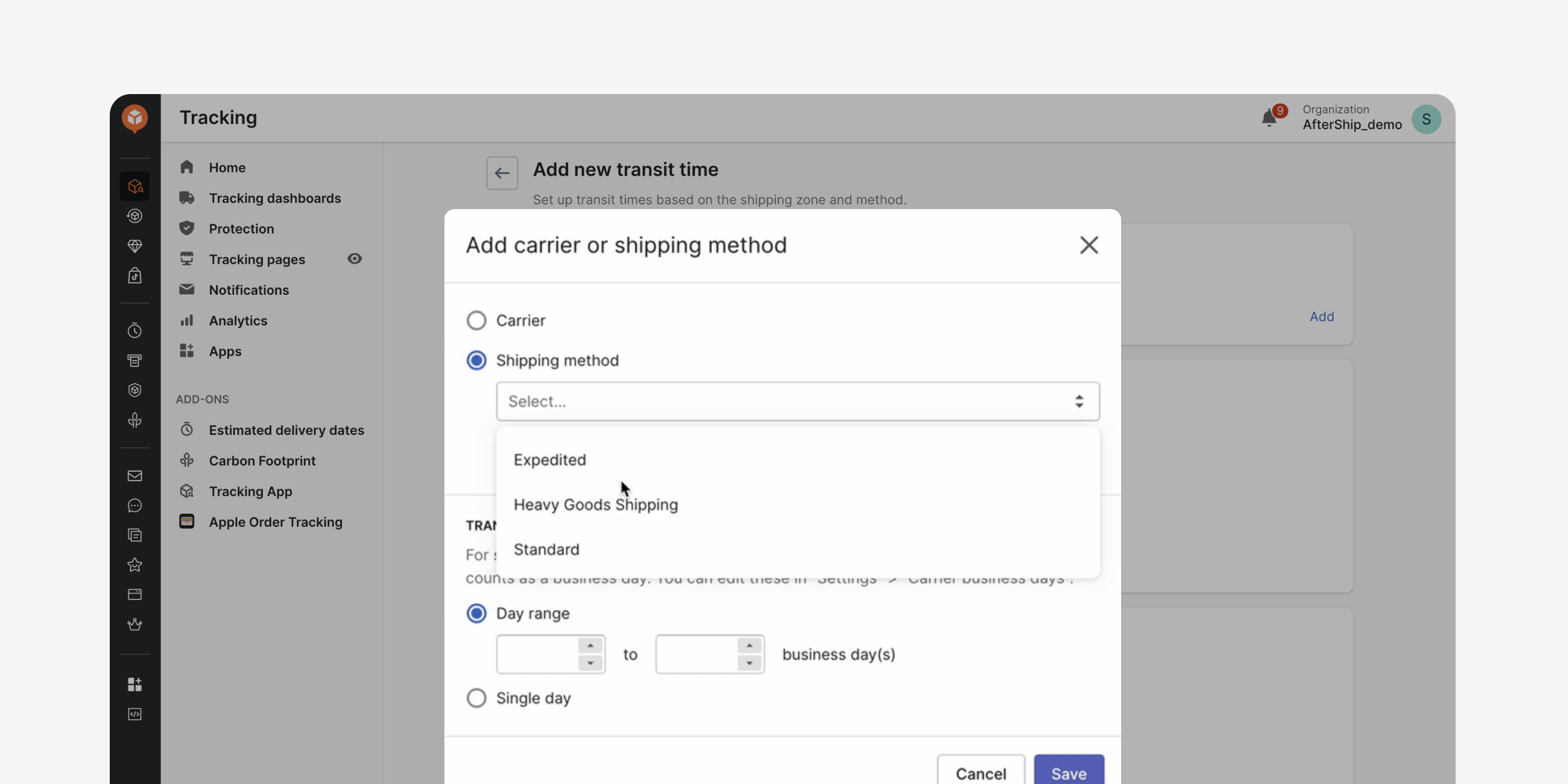Viewport: 1568px width, 784px height.
Task: Toggle the eye icon beside Tracking pages
Action: click(354, 259)
